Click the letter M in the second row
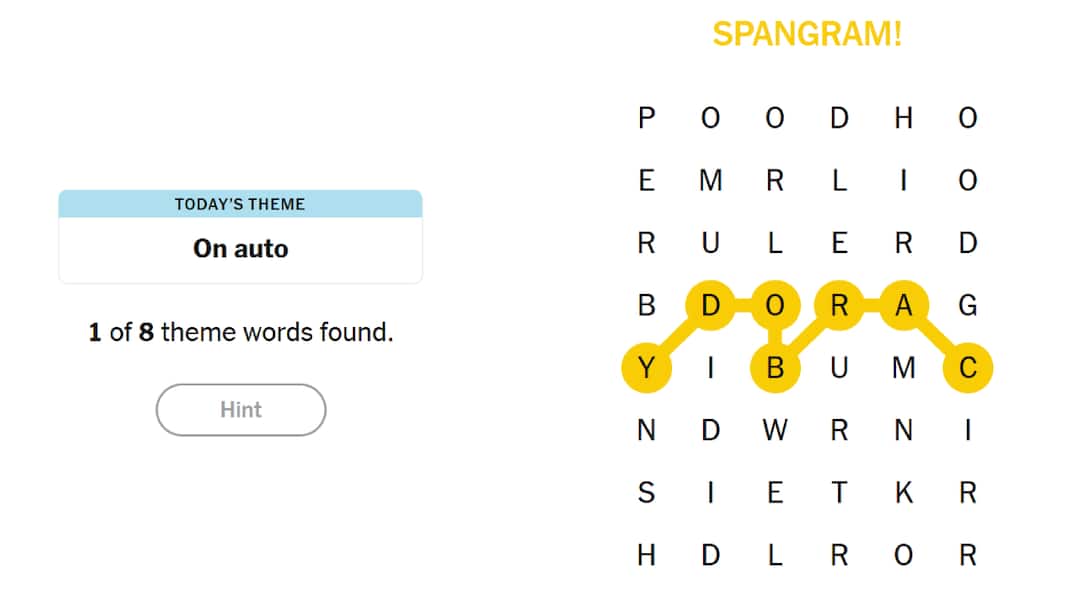 (x=711, y=181)
